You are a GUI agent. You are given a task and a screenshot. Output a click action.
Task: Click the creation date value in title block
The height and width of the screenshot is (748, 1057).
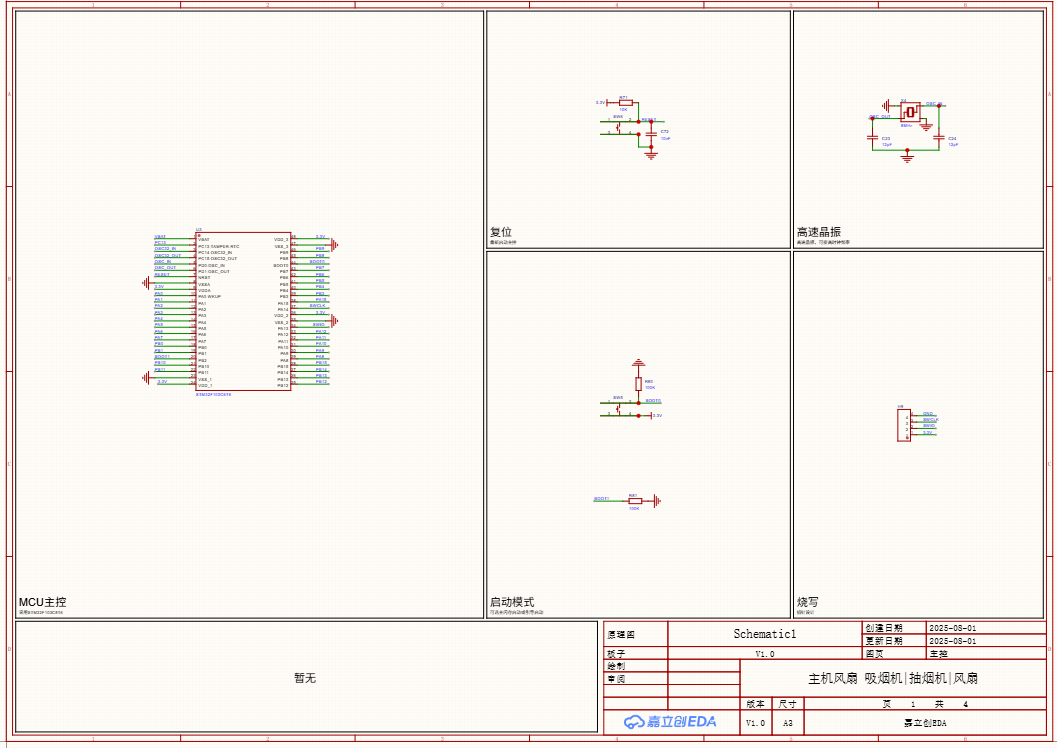[953, 628]
